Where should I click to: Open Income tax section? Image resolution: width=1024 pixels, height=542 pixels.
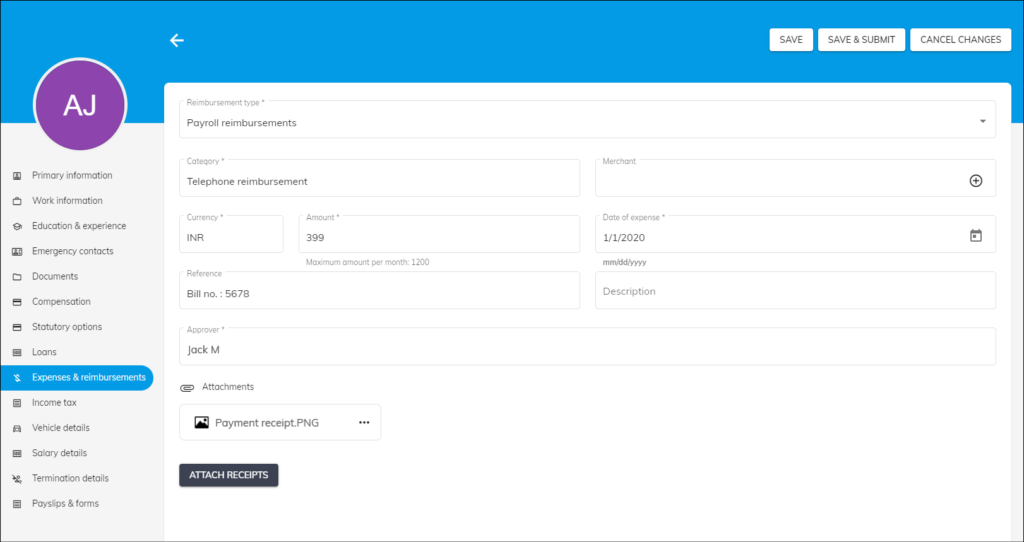click(x=54, y=403)
